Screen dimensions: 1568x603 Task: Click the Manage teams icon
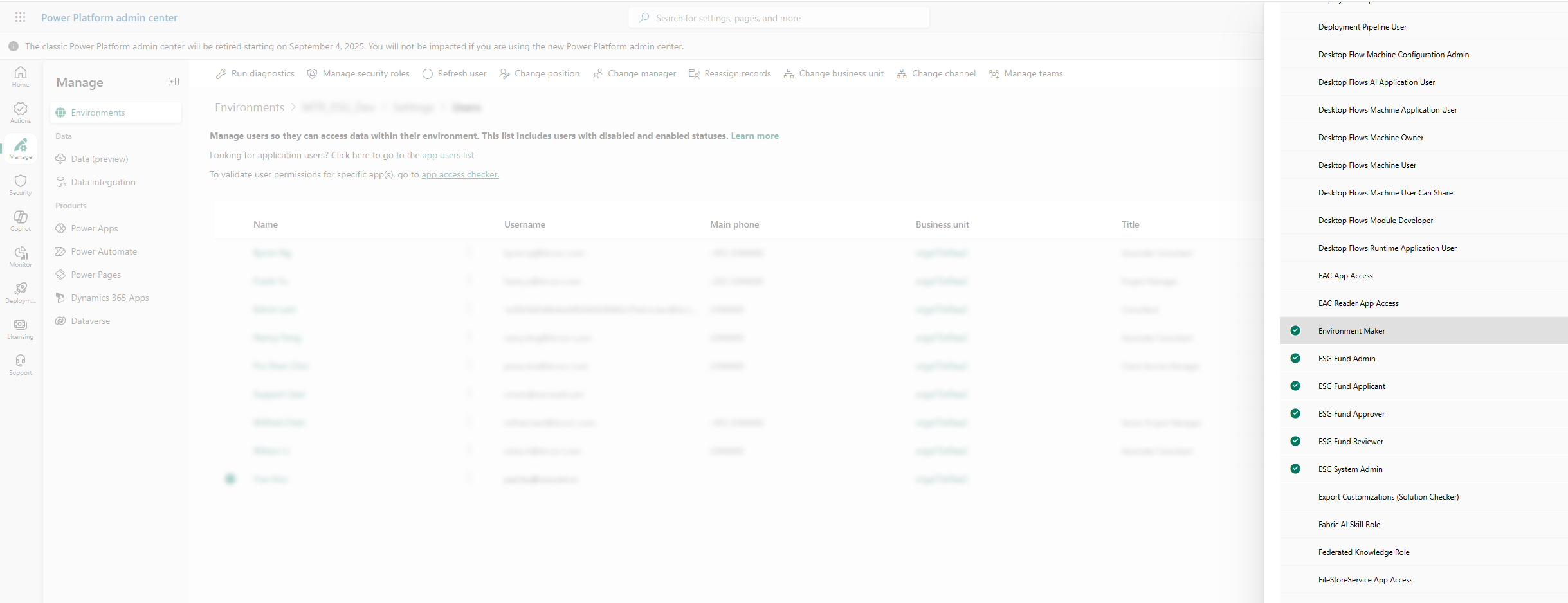[994, 74]
